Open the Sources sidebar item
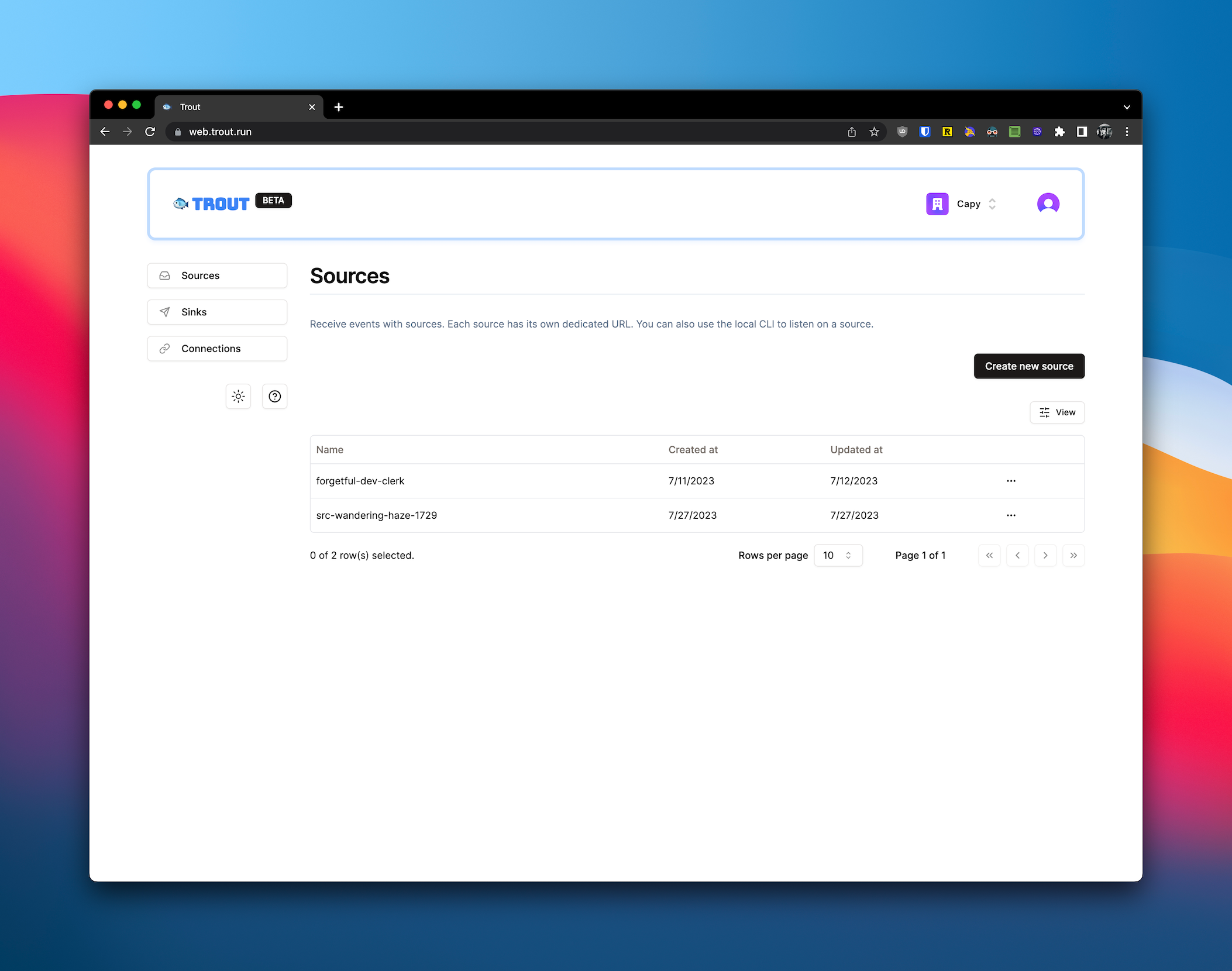 click(217, 276)
